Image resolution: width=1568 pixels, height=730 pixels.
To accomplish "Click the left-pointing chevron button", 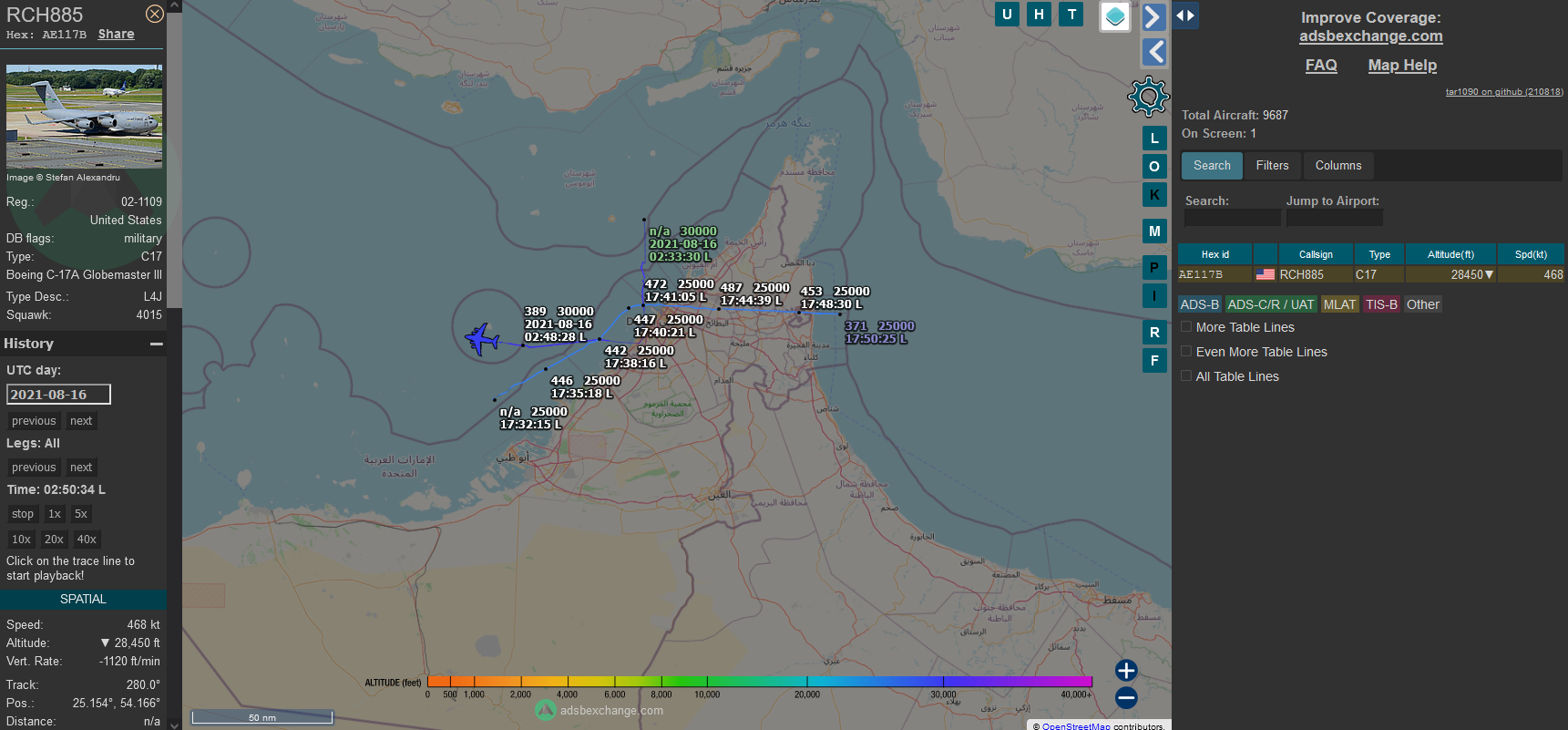I will coord(1153,52).
